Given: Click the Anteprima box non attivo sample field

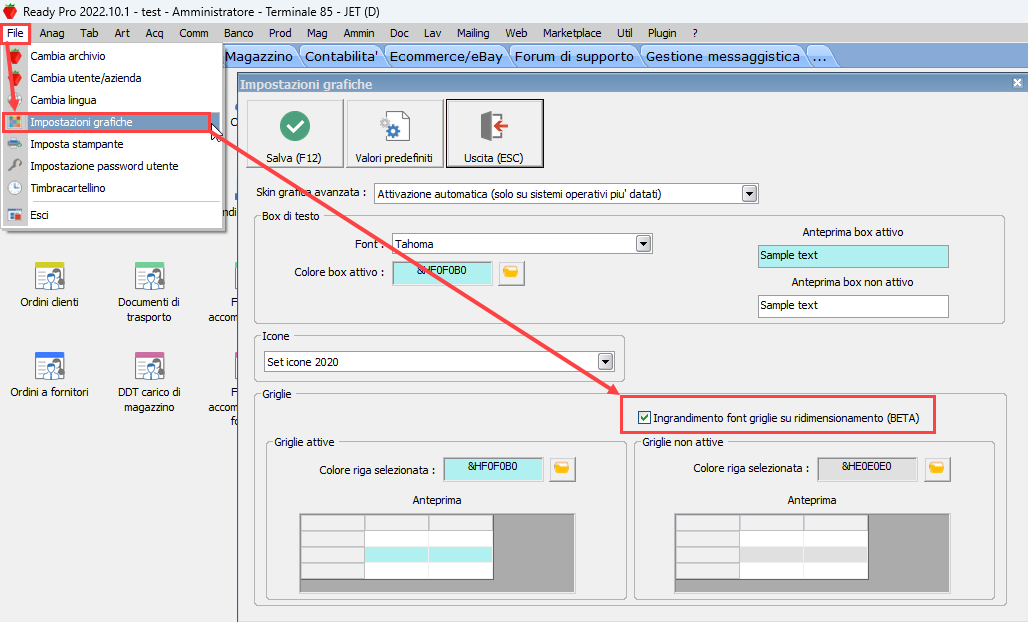Looking at the screenshot, I should (853, 306).
